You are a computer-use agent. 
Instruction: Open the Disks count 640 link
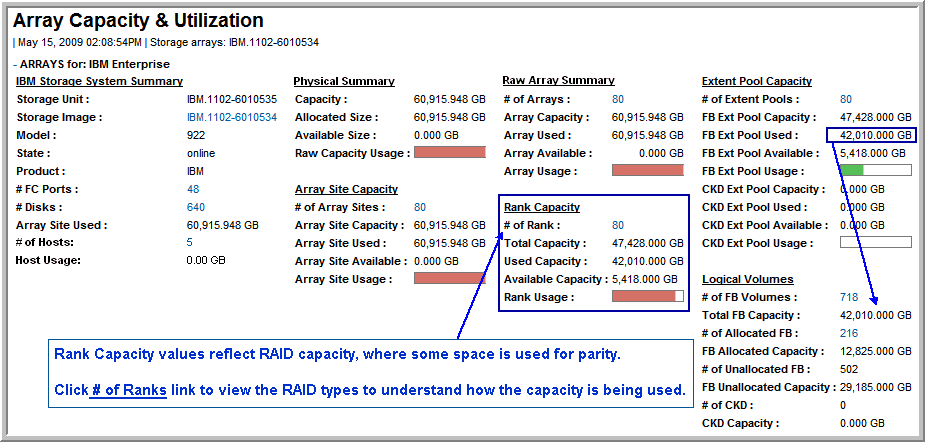[196, 207]
